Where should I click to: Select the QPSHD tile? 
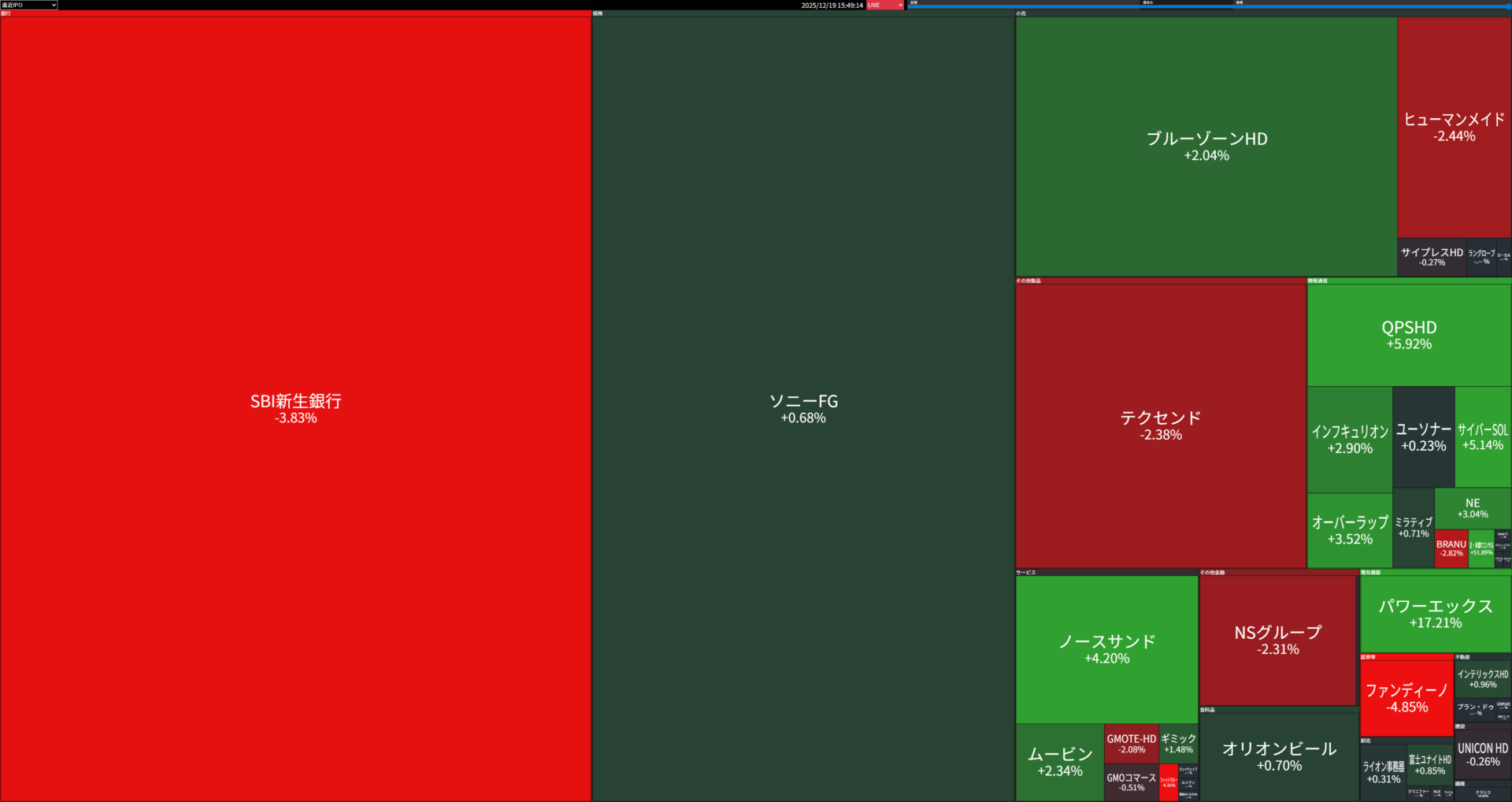coord(1409,335)
